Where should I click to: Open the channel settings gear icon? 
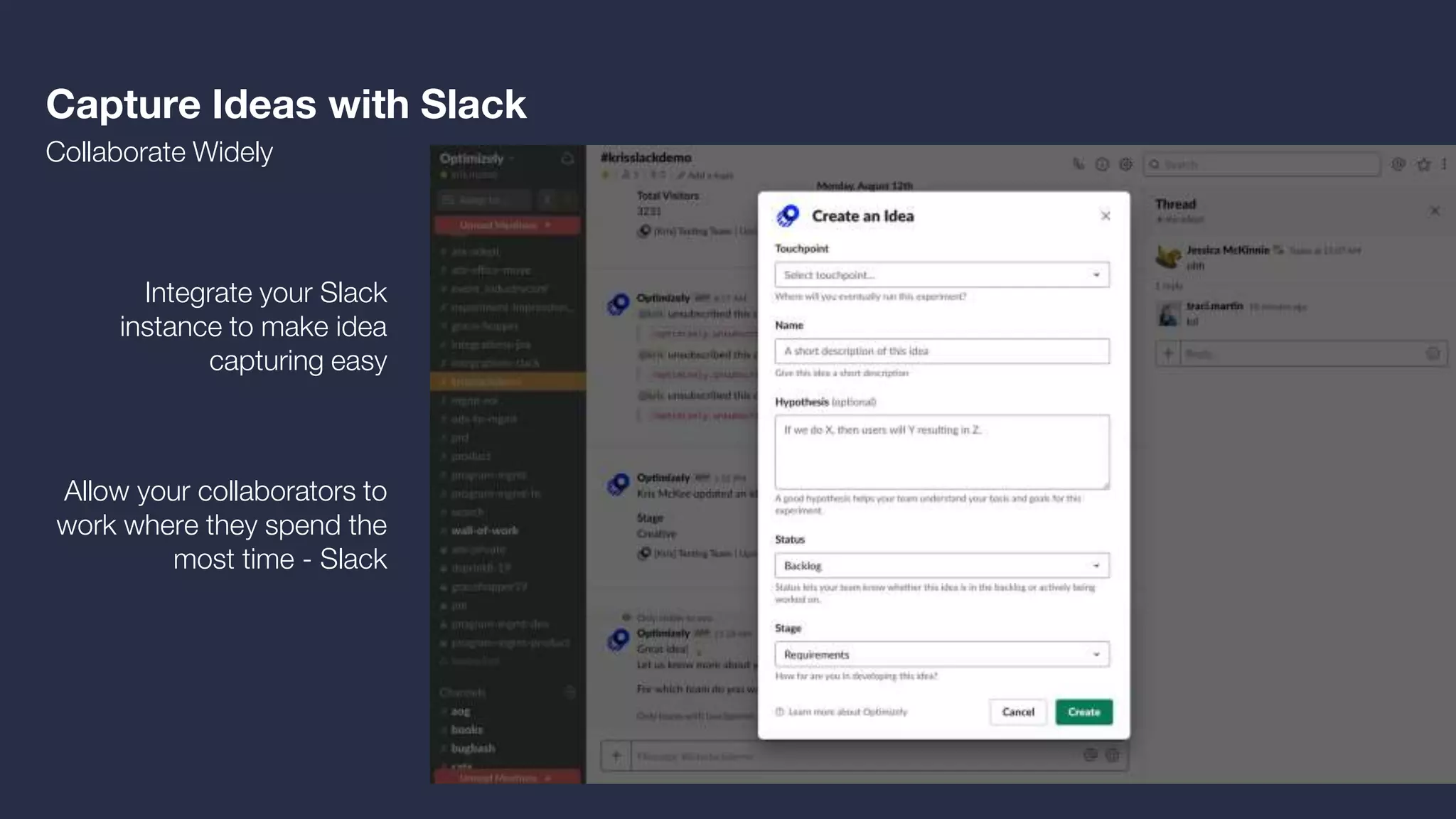click(x=1125, y=164)
